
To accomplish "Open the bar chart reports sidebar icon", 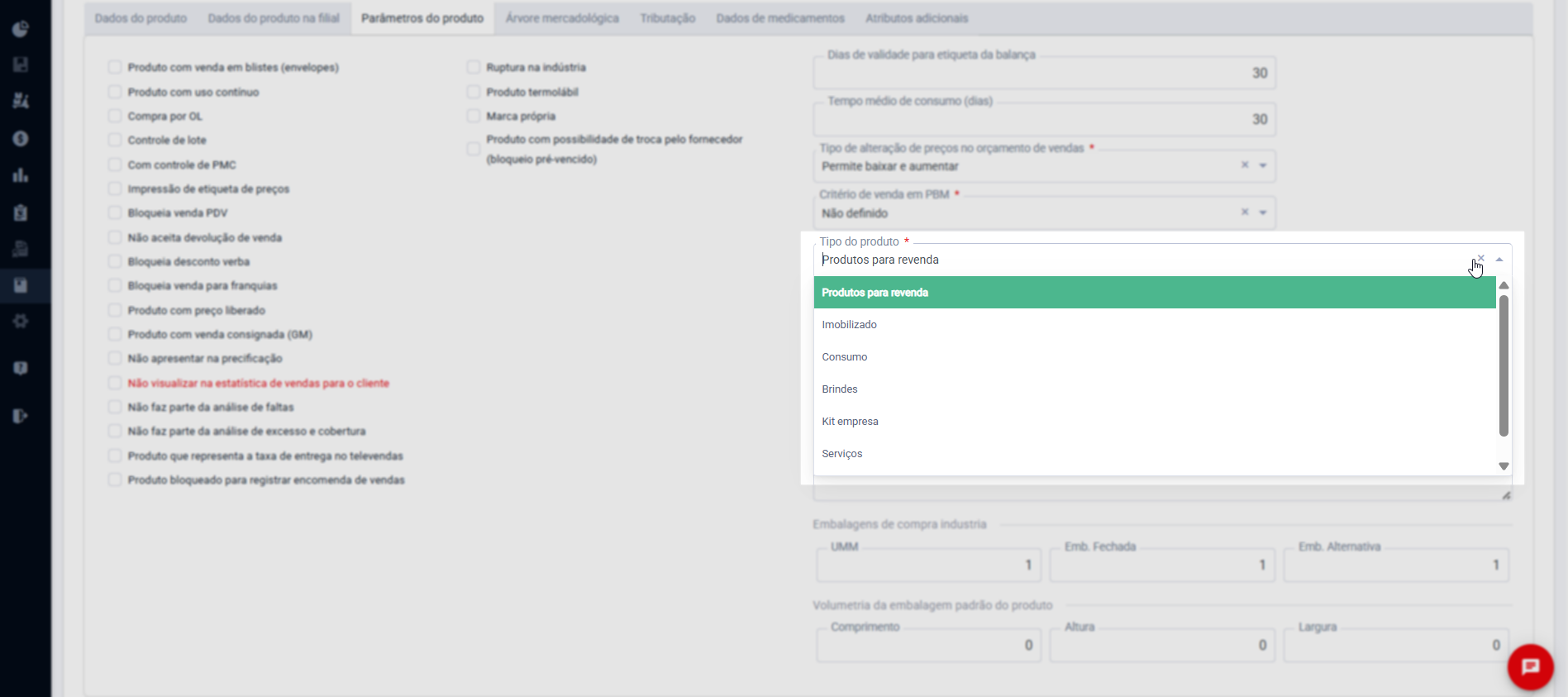I will (21, 175).
